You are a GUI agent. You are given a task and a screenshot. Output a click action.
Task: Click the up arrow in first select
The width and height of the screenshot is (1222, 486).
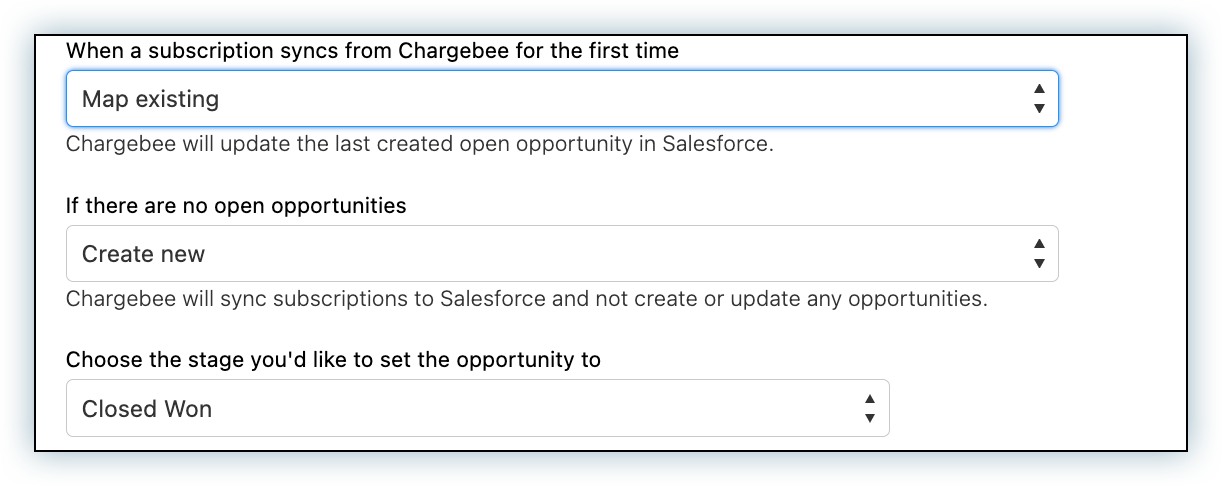(1039, 90)
